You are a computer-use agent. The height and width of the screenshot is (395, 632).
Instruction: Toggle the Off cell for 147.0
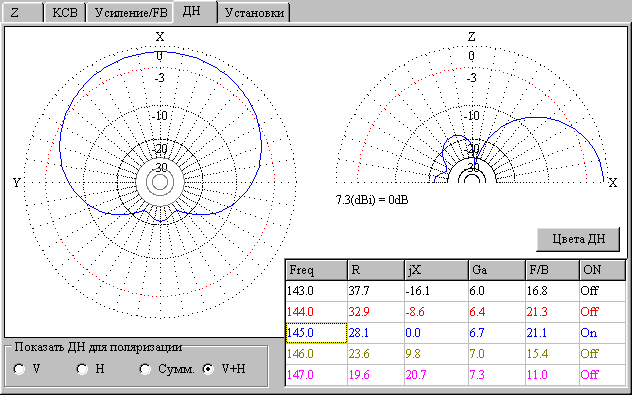(x=602, y=375)
